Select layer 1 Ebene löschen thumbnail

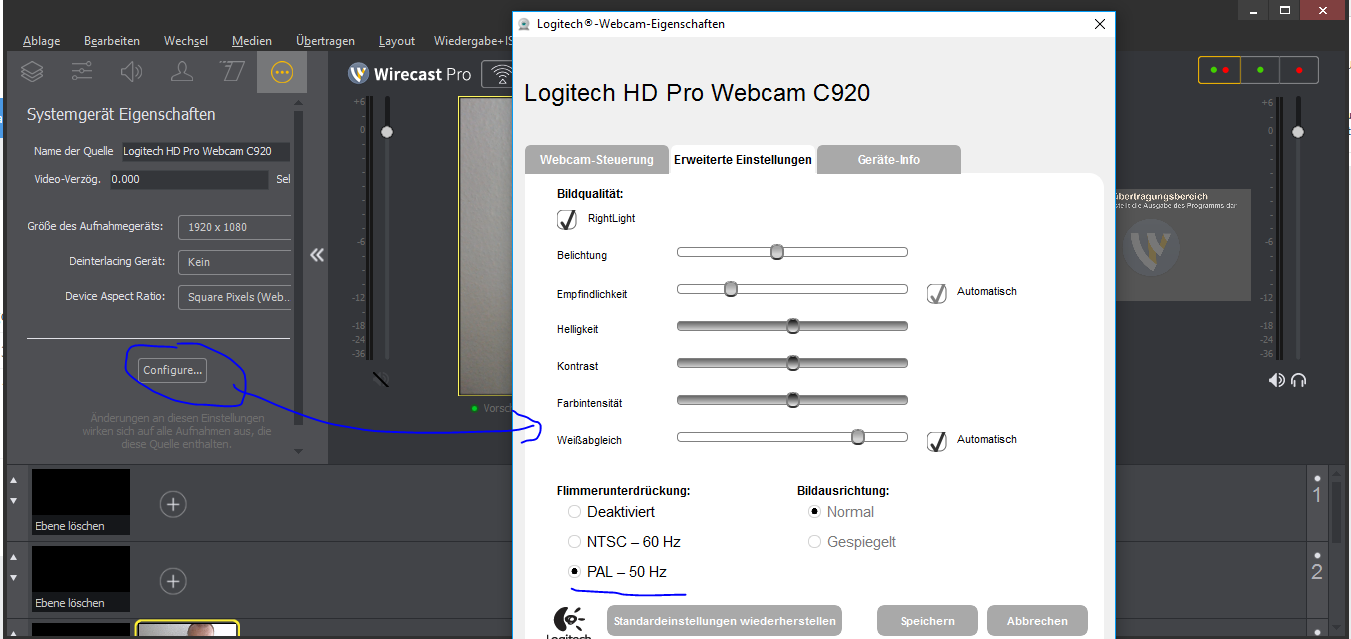pyautogui.click(x=81, y=503)
